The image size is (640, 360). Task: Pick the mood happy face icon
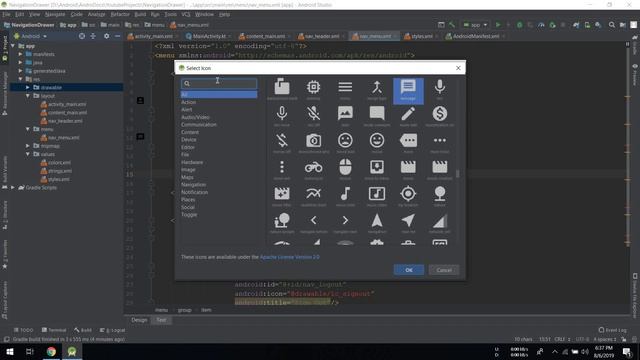click(x=377, y=140)
